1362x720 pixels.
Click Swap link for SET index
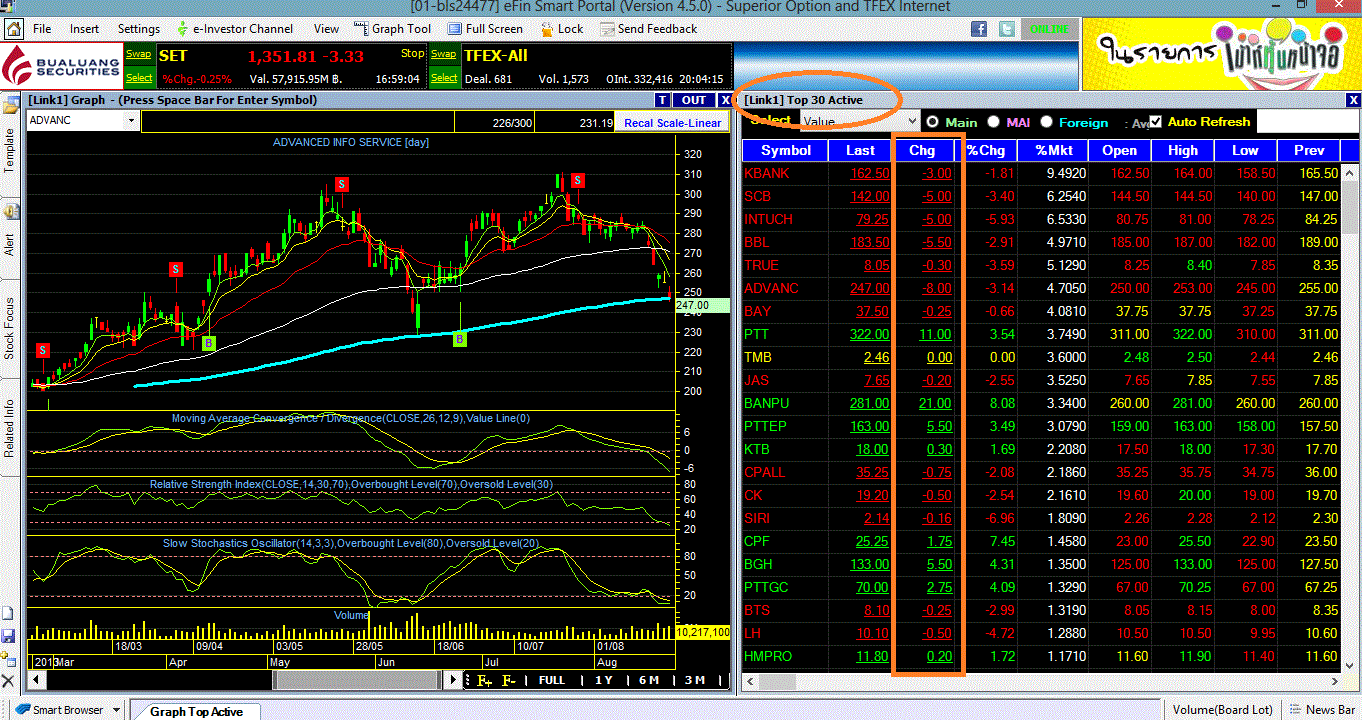[x=139, y=55]
